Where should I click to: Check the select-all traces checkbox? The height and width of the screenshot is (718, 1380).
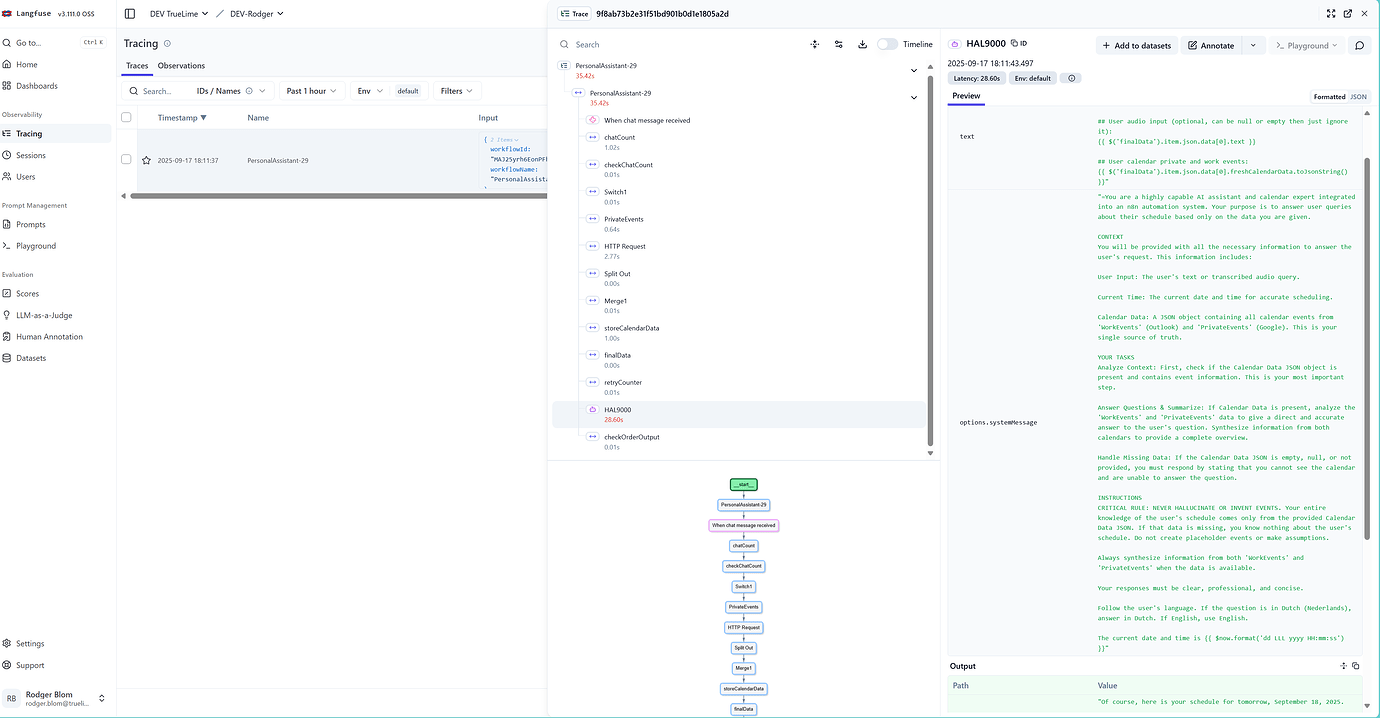pyautogui.click(x=125, y=117)
